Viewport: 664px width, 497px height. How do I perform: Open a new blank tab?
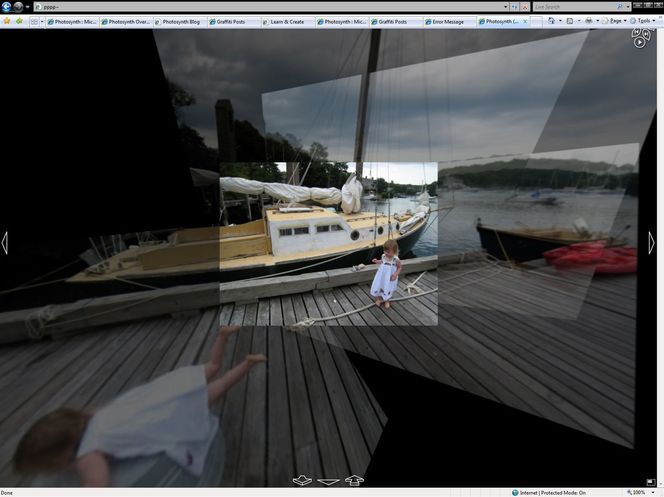[536, 22]
